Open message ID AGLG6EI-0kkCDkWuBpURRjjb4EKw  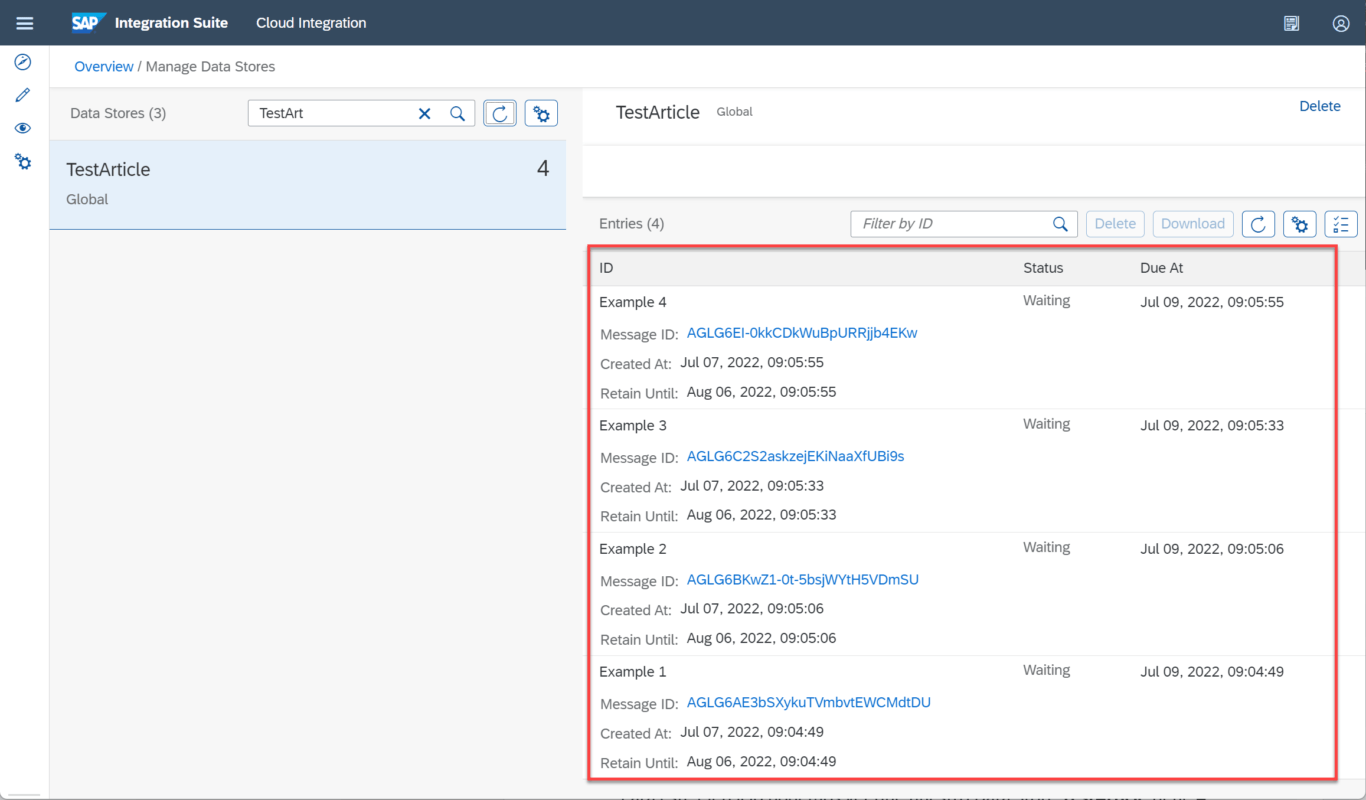pyautogui.click(x=802, y=333)
